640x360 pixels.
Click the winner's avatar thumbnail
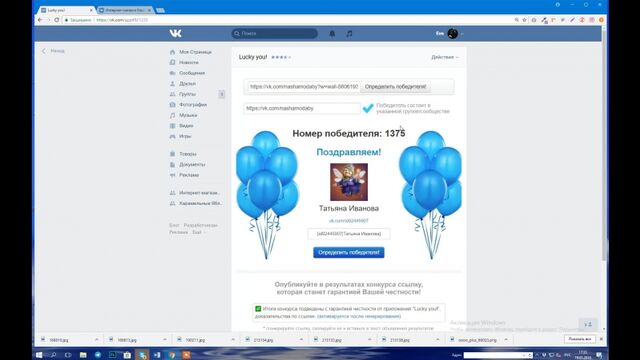click(349, 182)
